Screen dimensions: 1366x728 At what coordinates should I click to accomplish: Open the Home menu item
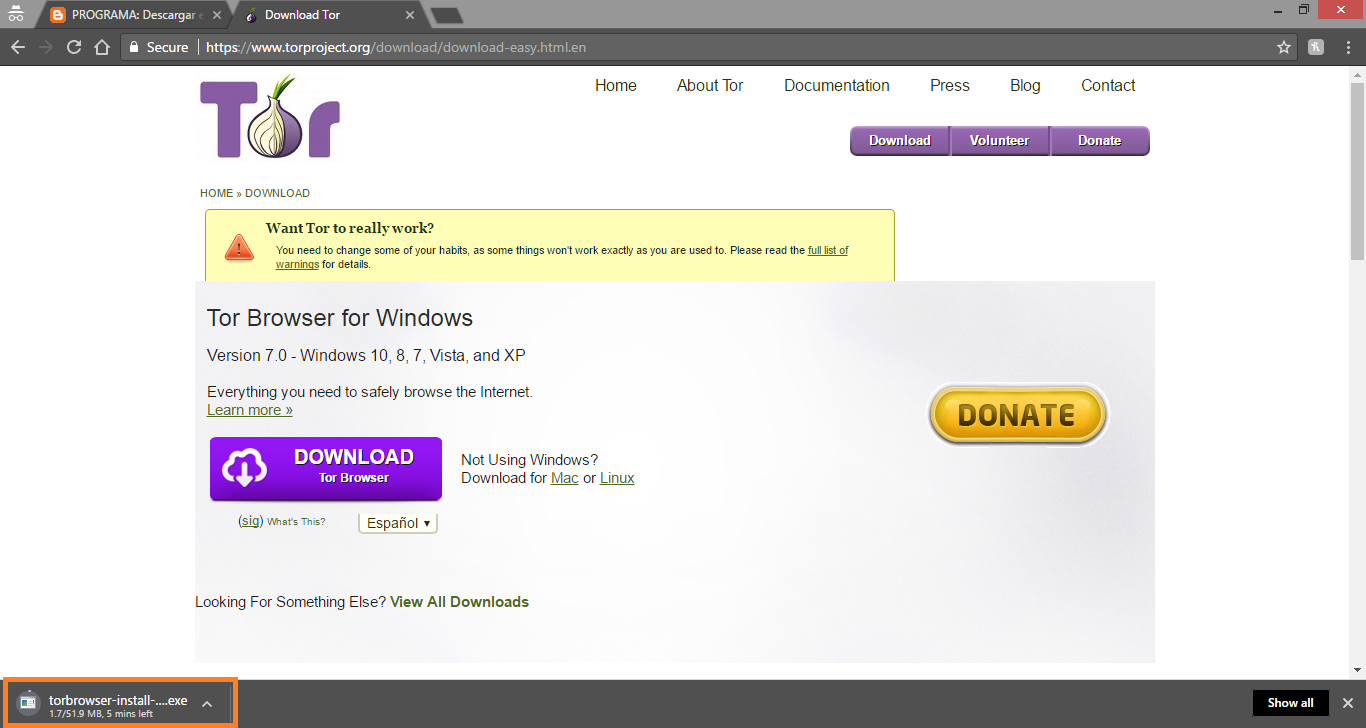pos(616,86)
